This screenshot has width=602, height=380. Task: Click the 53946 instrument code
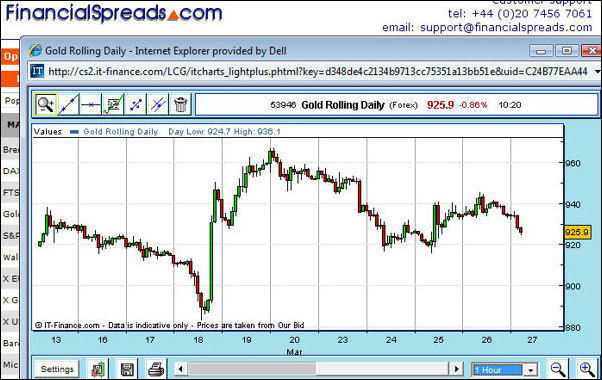click(283, 105)
